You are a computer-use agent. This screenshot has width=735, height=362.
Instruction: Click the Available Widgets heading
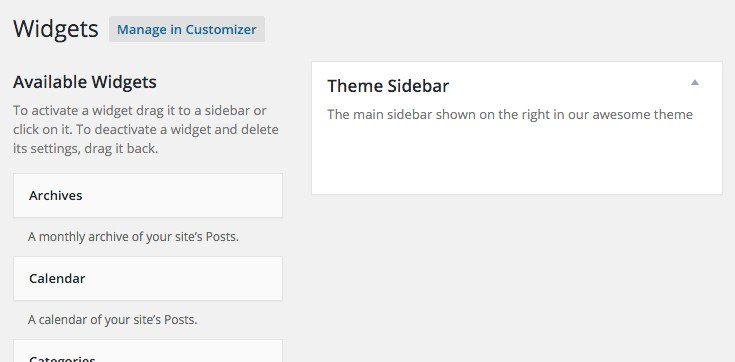tap(85, 82)
